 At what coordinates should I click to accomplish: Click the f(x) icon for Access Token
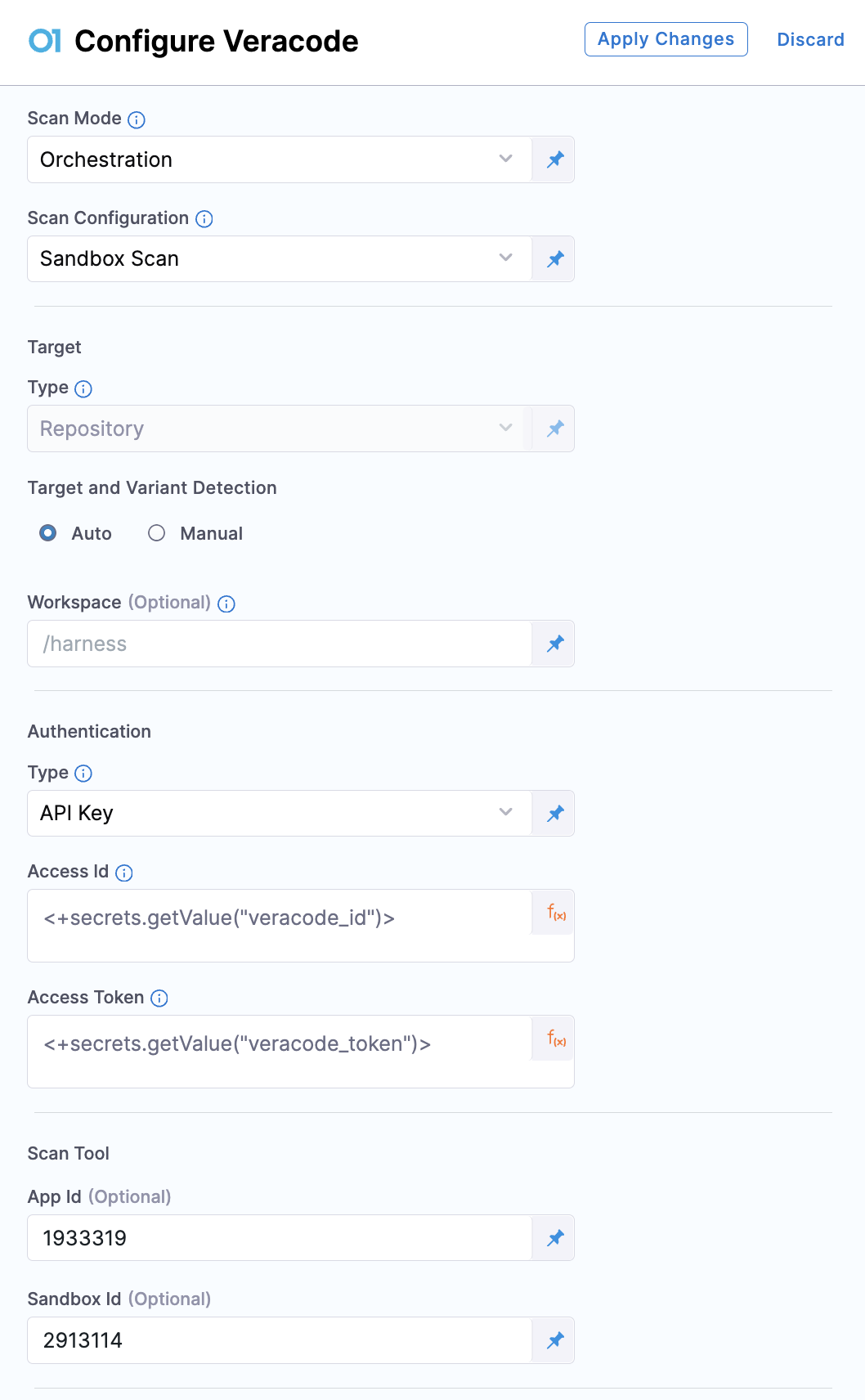pos(556,1039)
